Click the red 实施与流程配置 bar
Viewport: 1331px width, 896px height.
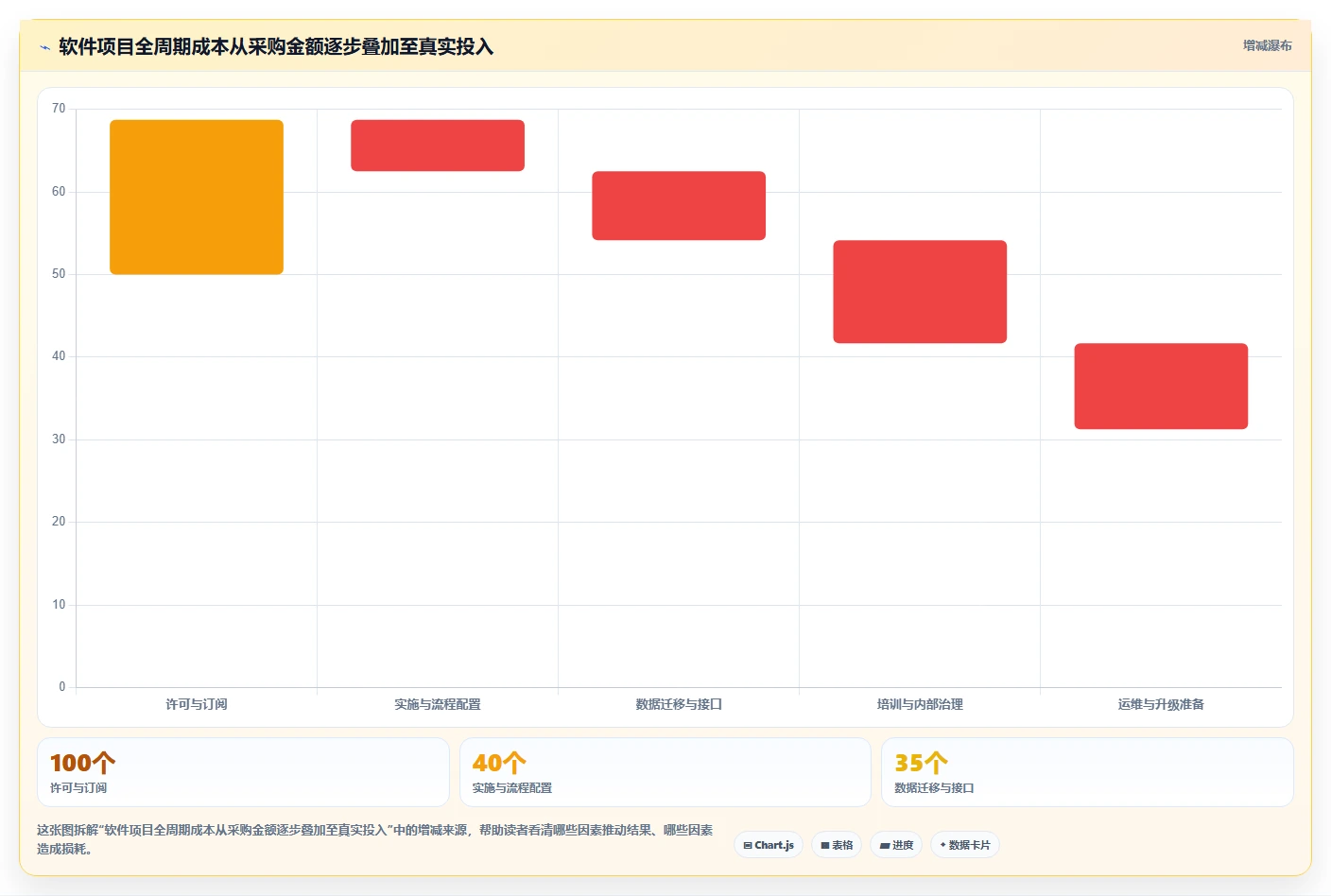click(x=438, y=146)
